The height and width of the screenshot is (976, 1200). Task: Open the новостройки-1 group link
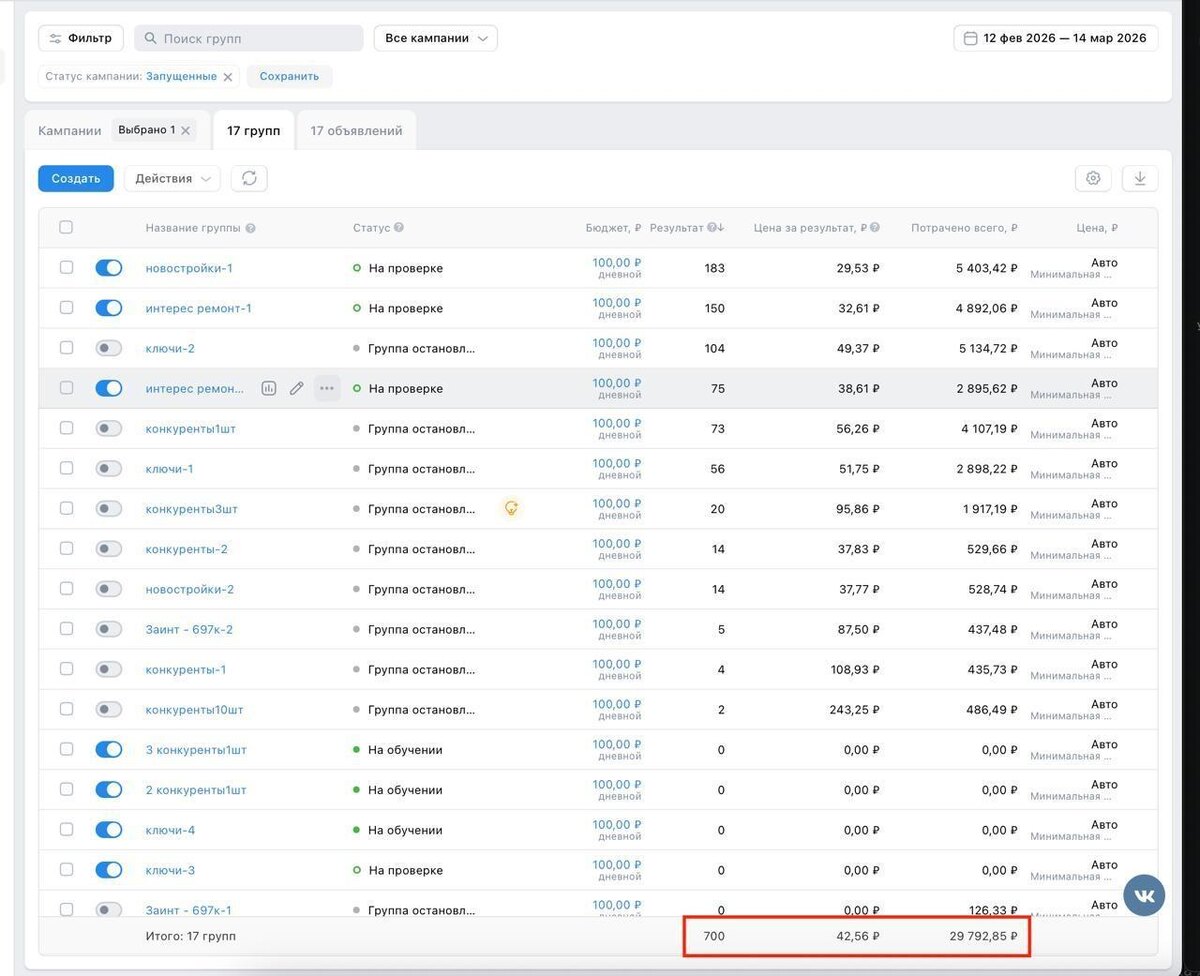tap(189, 268)
